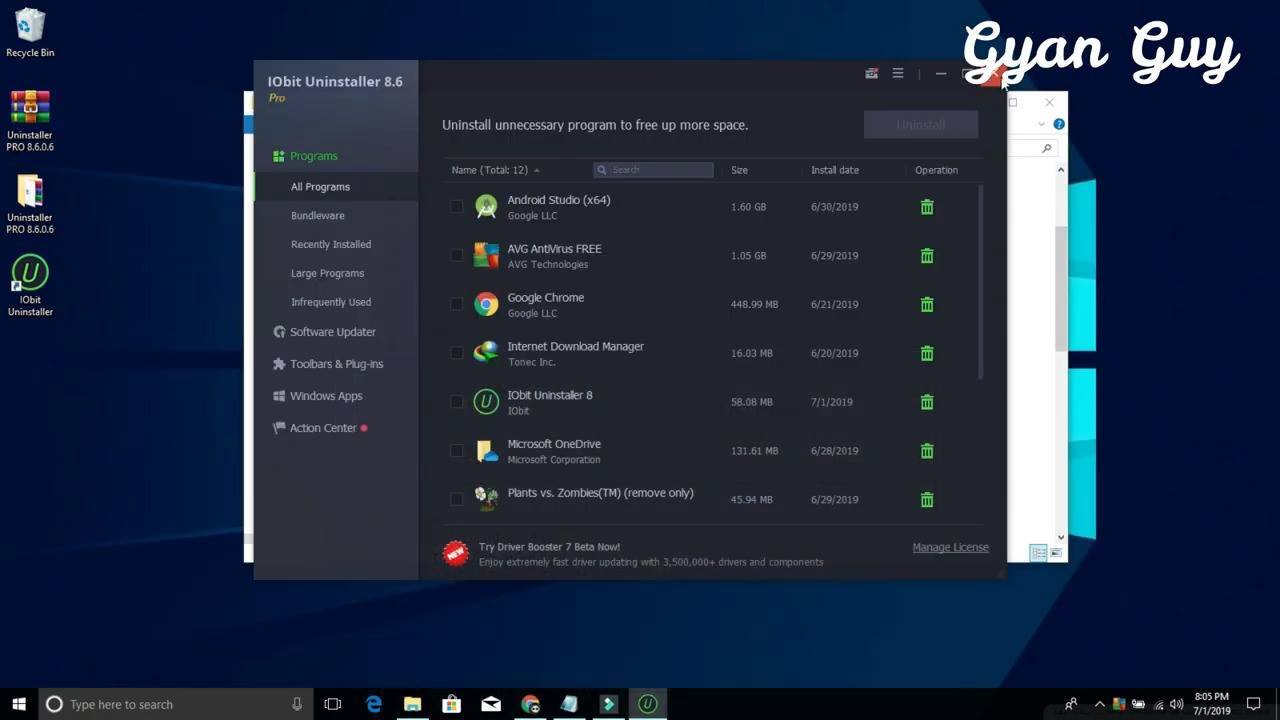The image size is (1280, 720).
Task: Tick the checkbox for Android Studio (x64)
Action: click(x=456, y=206)
